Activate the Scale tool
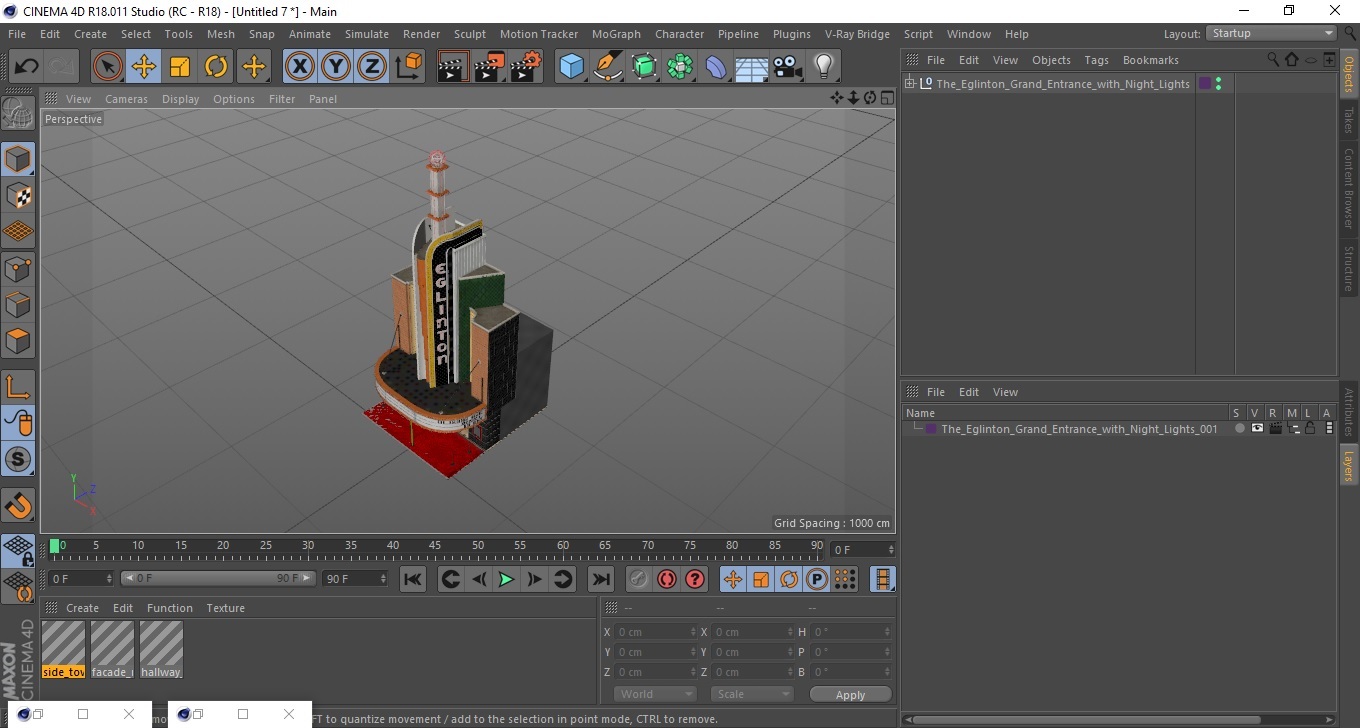This screenshot has height=728, width=1360. pos(180,67)
